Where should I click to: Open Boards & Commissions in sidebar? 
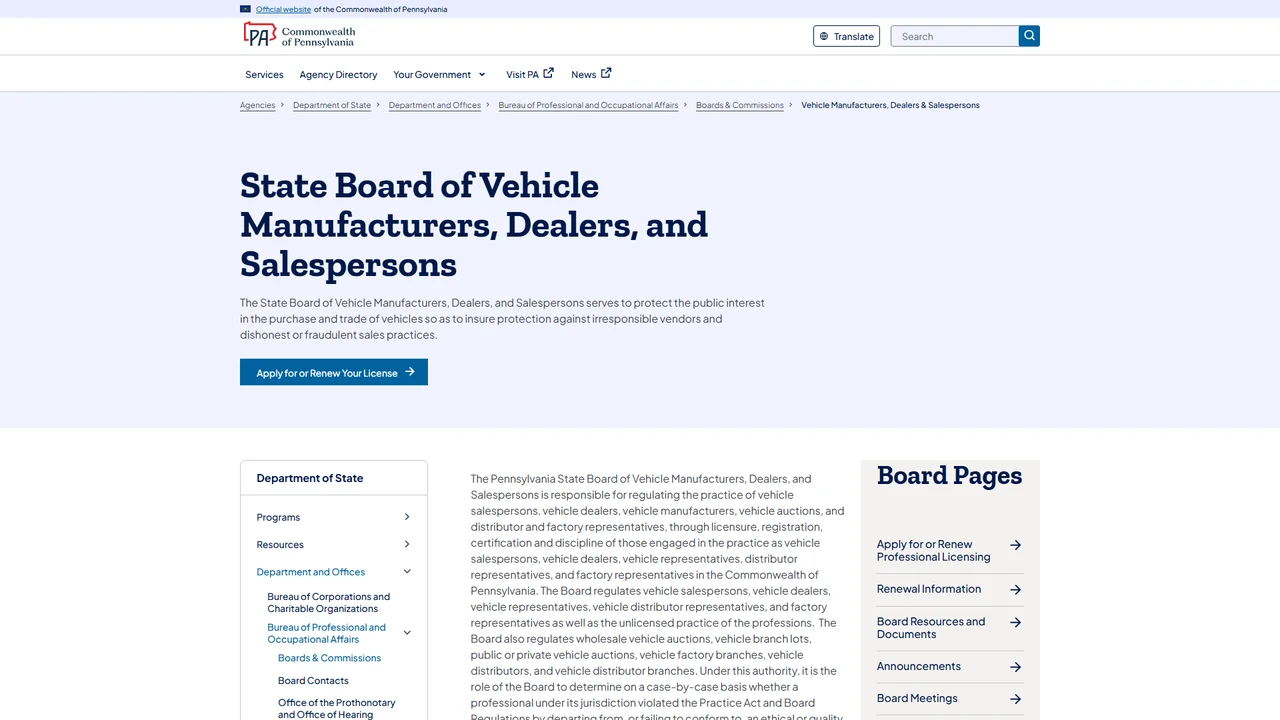click(x=329, y=658)
